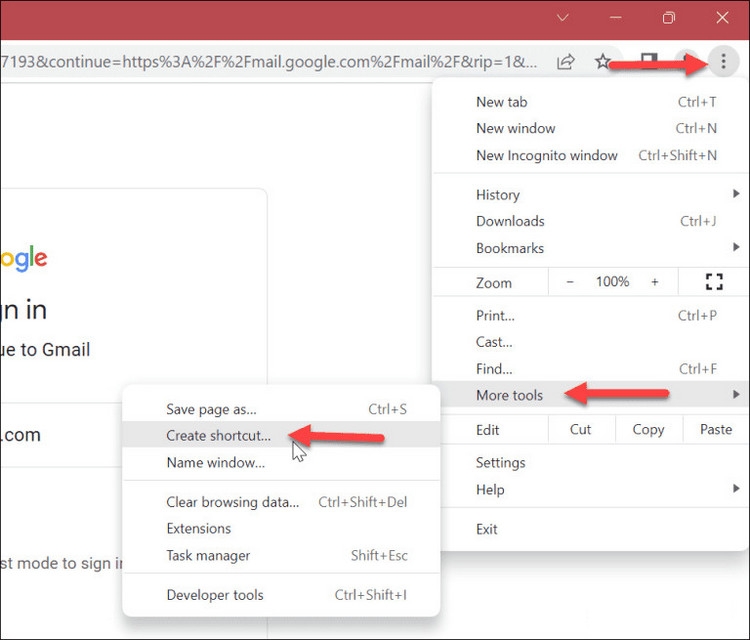Select New tab

click(x=591, y=102)
